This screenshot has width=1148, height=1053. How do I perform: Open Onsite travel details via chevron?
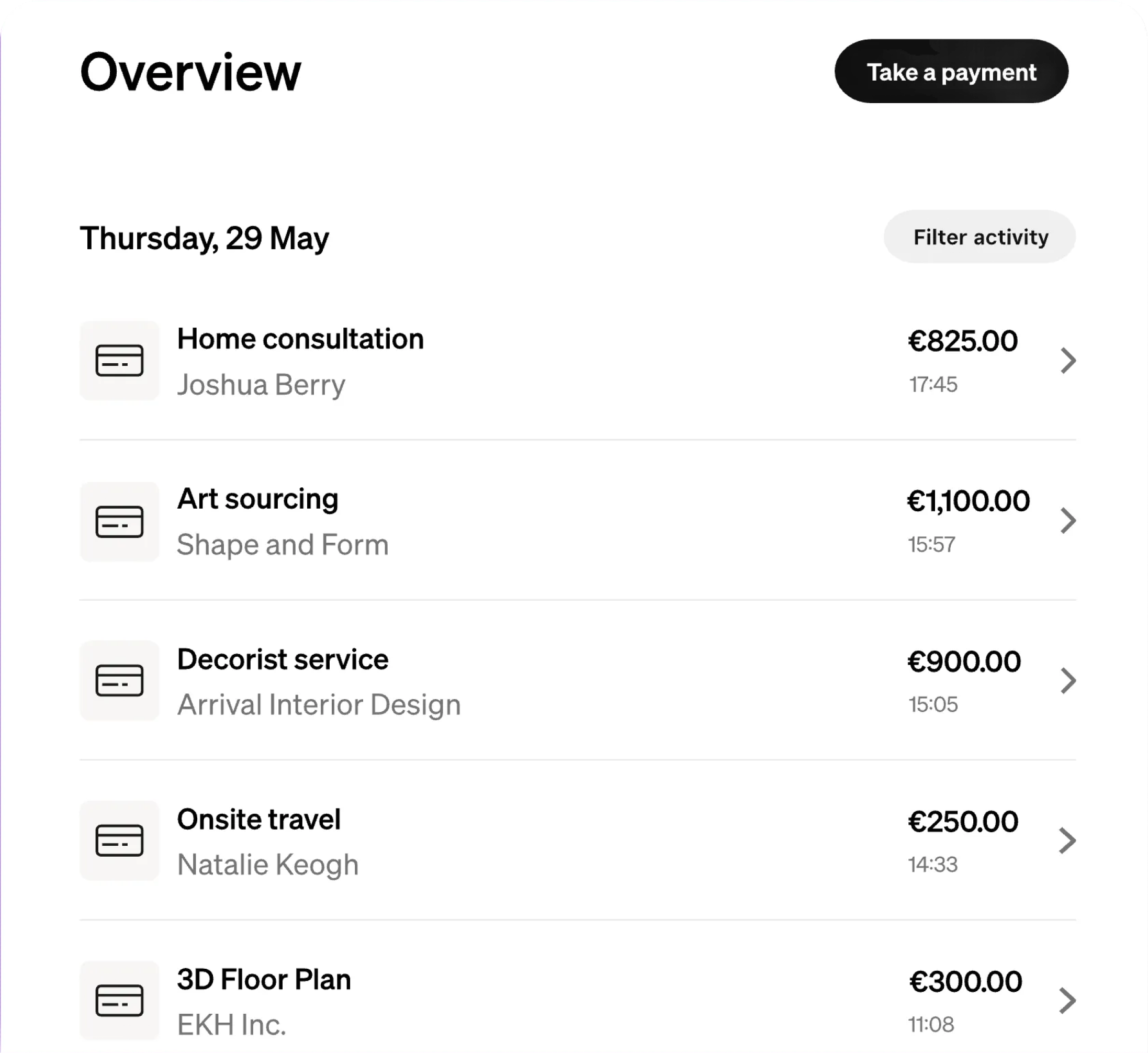point(1067,841)
